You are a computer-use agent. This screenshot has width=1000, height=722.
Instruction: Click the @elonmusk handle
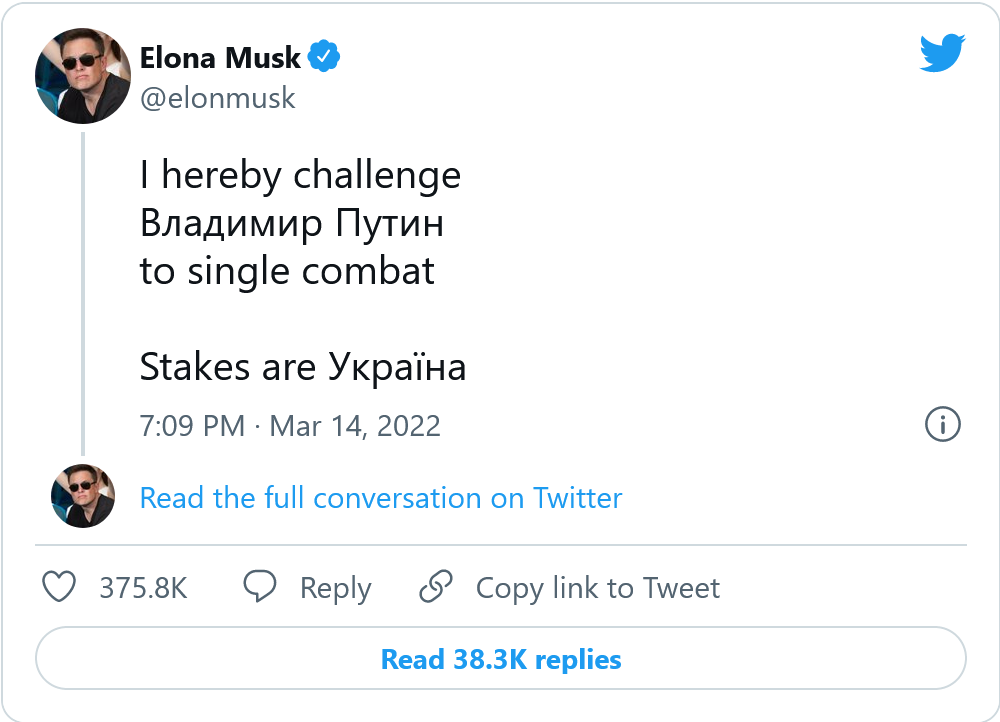pyautogui.click(x=218, y=99)
